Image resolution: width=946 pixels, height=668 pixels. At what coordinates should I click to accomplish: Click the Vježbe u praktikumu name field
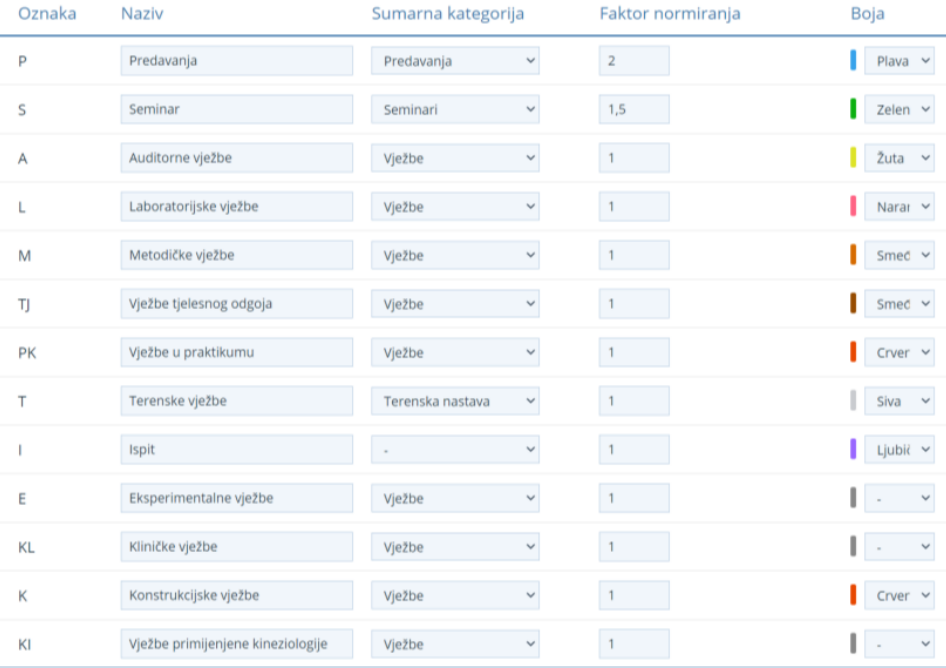tap(236, 352)
